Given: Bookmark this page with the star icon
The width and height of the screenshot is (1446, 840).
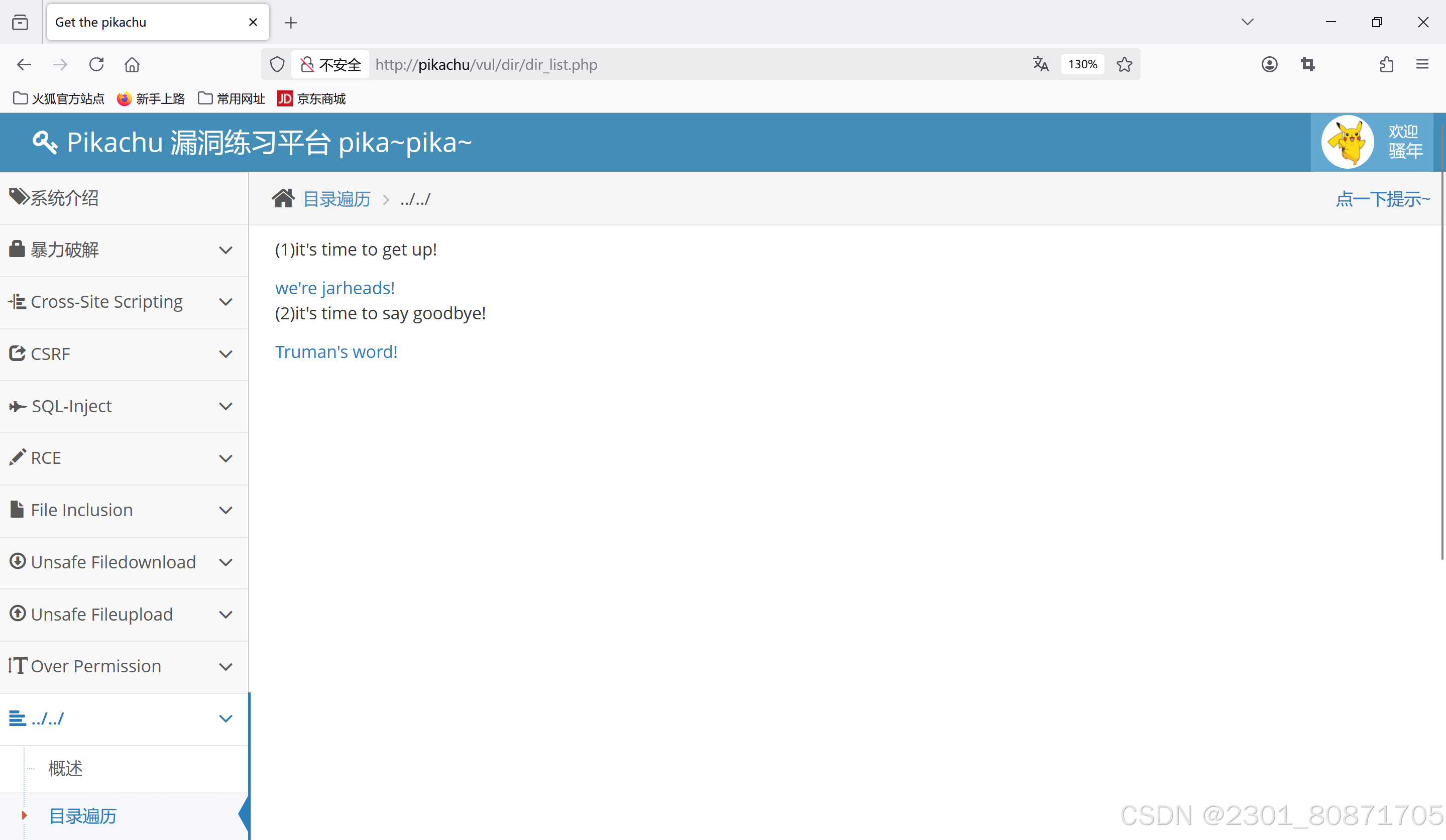Looking at the screenshot, I should [x=1124, y=64].
